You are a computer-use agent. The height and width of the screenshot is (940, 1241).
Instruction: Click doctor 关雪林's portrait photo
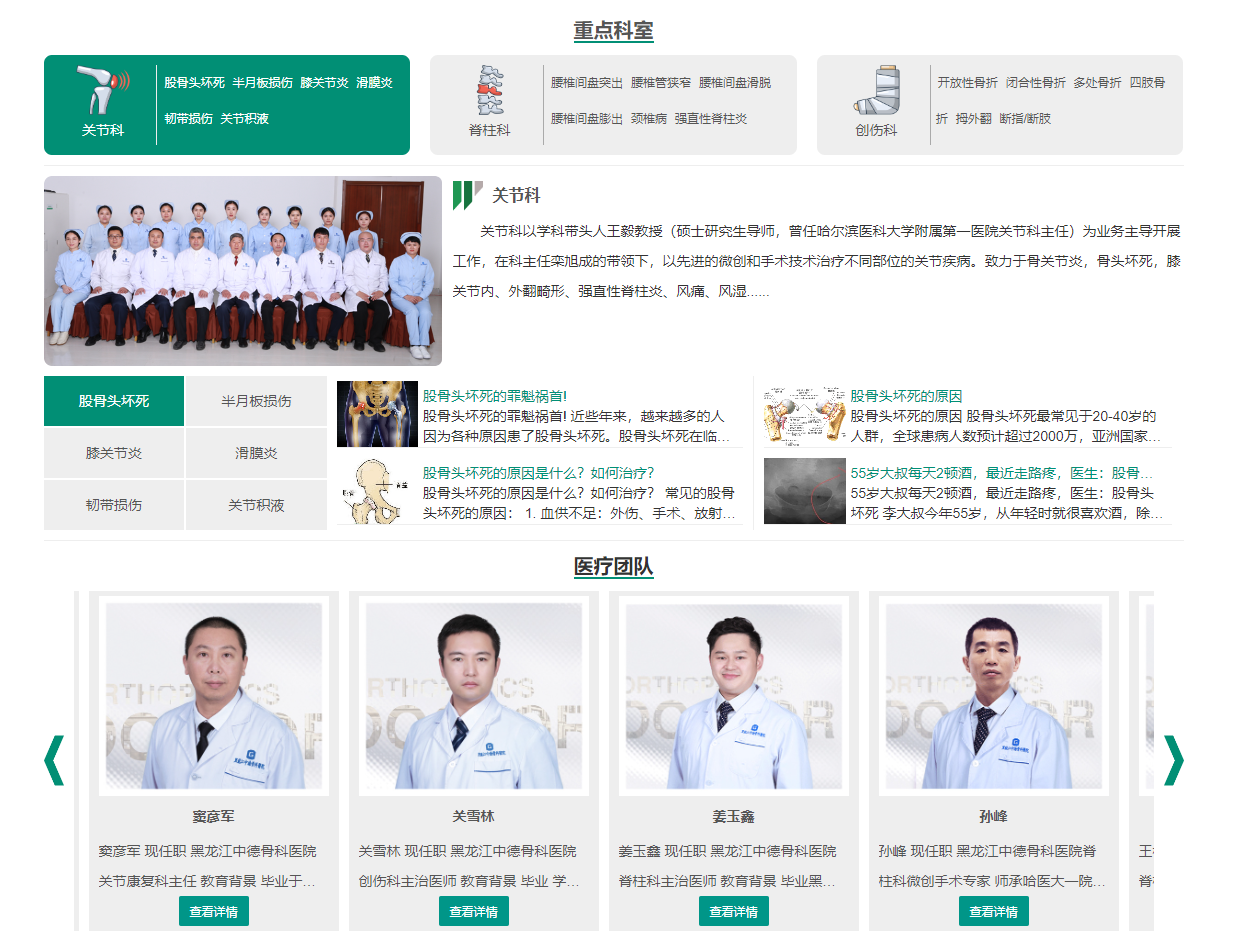pyautogui.click(x=474, y=696)
